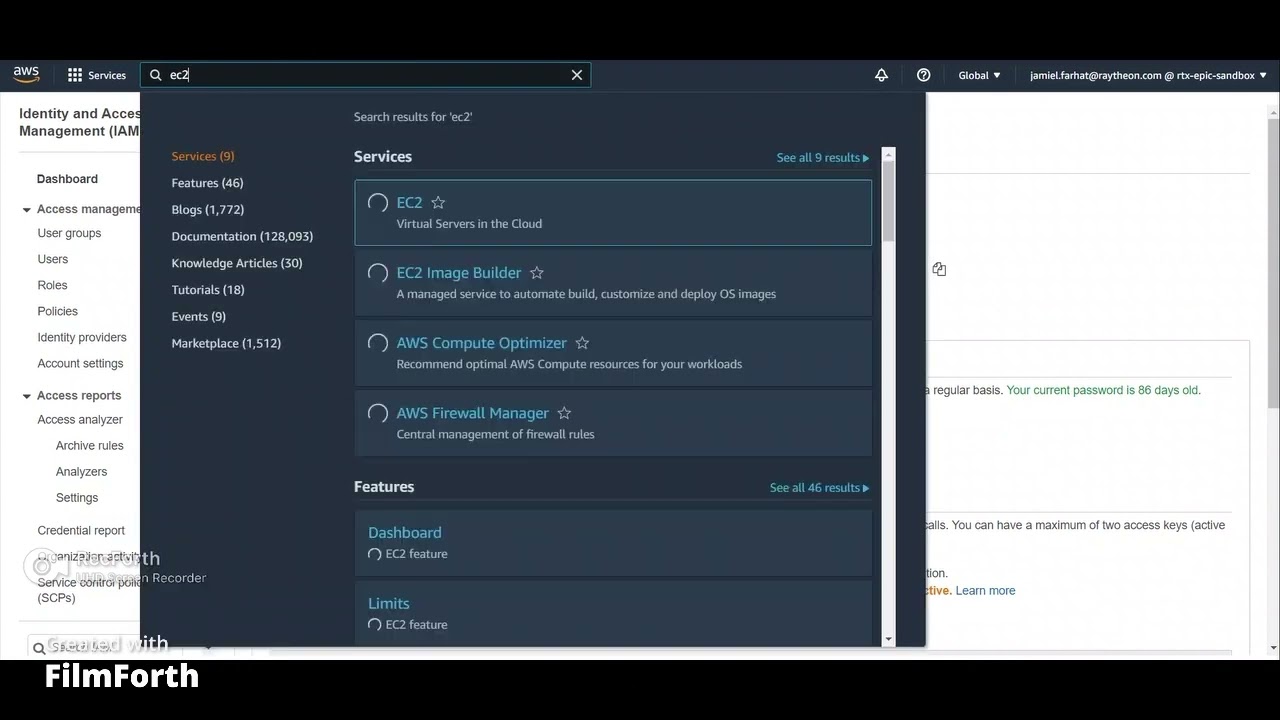Screen dimensions: 1280x720
Task: Select Events (9) filter category
Action: click(x=199, y=316)
